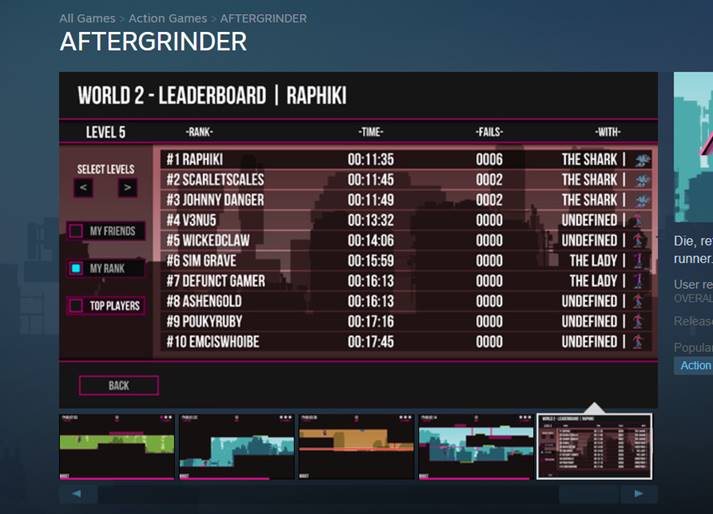Screen dimensions: 713x514
Task: Enable the My Friends checkbox
Action: [76, 231]
